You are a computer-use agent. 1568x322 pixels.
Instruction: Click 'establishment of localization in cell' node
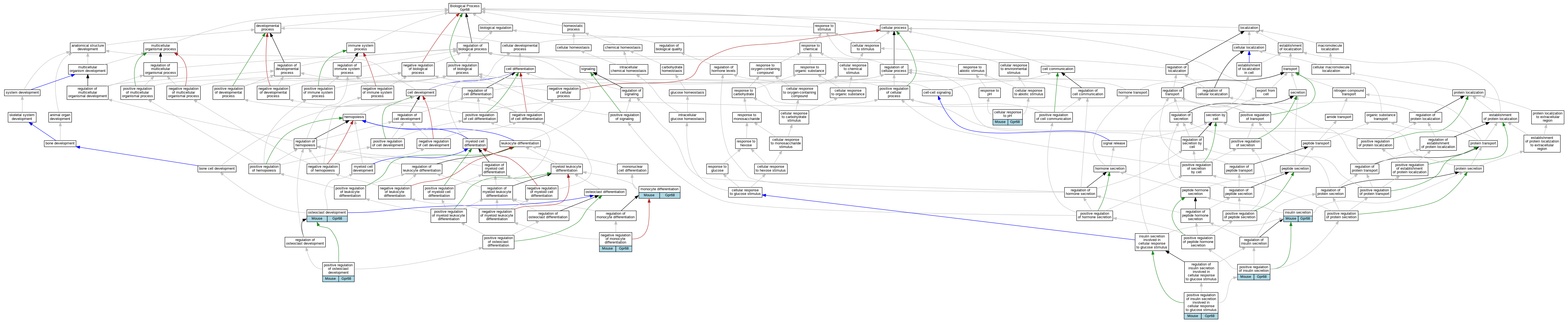pyautogui.click(x=1249, y=69)
